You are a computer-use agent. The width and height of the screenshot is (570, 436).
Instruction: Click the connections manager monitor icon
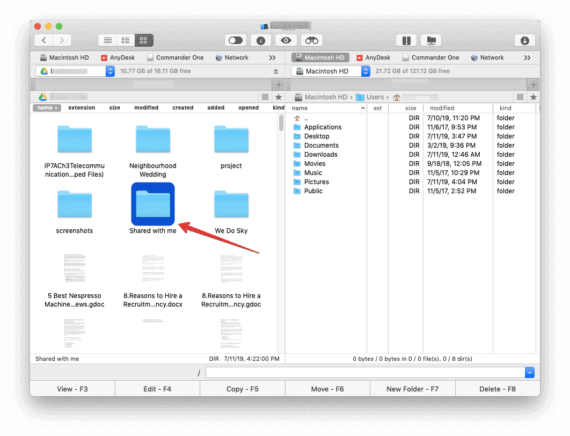tap(431, 40)
